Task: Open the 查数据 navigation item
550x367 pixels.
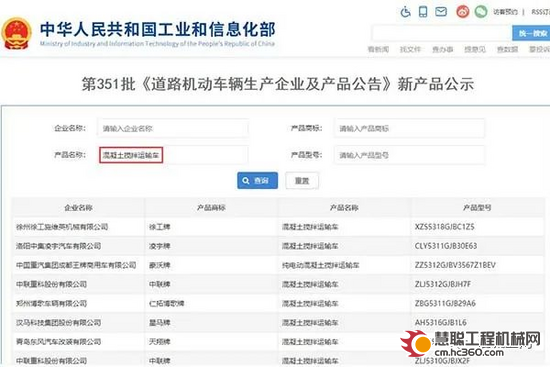Action: pos(507,49)
